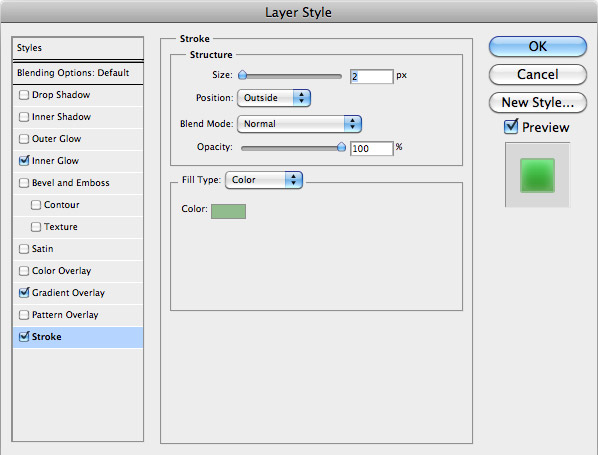The width and height of the screenshot is (598, 455).
Task: Click the Size slider handle
Action: point(242,75)
